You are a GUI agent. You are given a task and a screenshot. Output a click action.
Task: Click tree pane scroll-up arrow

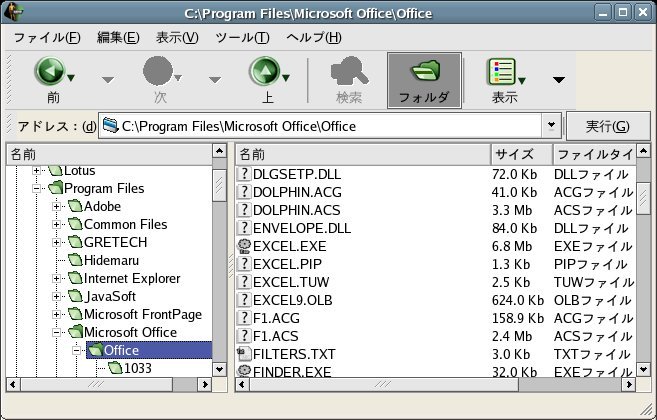click(219, 151)
